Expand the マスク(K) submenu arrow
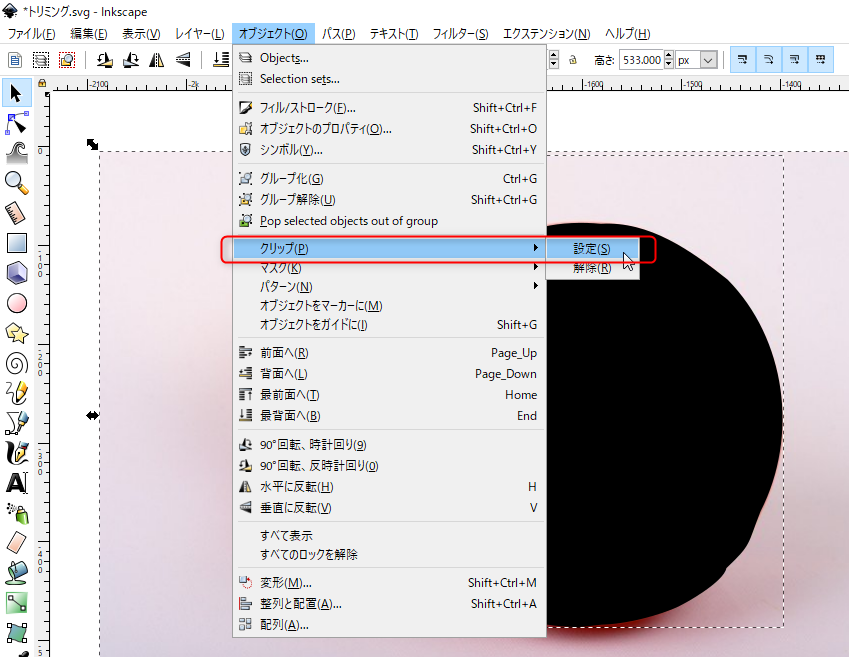 (535, 266)
